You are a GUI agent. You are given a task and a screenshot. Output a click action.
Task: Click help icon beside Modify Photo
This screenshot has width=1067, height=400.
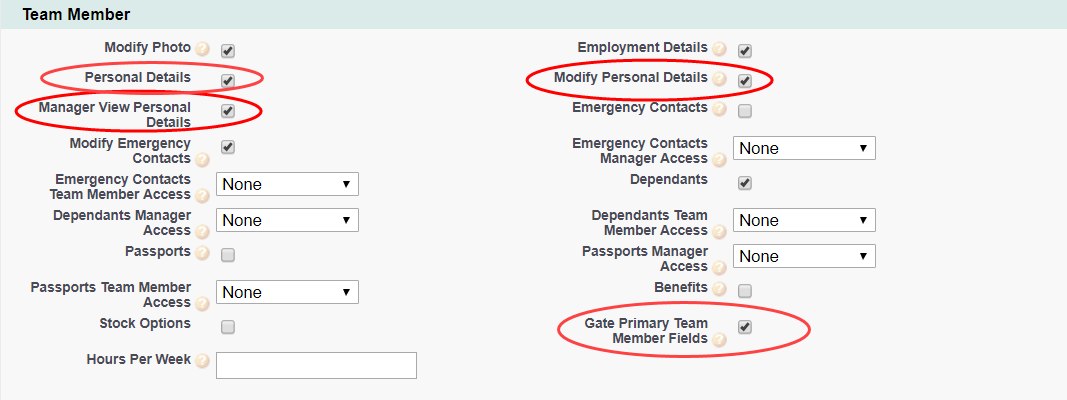tap(203, 49)
